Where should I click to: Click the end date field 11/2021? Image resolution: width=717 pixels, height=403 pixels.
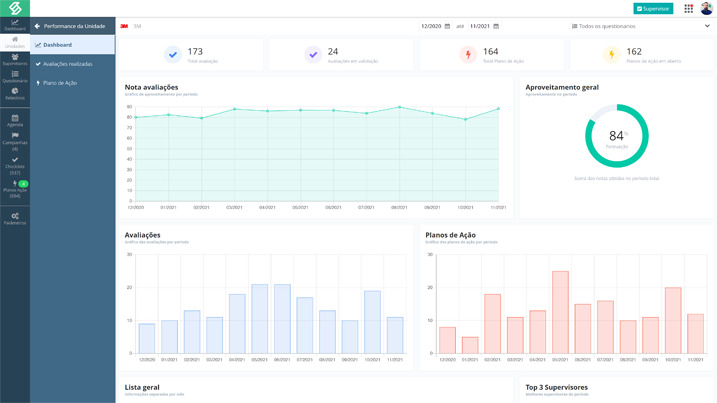tap(480, 26)
